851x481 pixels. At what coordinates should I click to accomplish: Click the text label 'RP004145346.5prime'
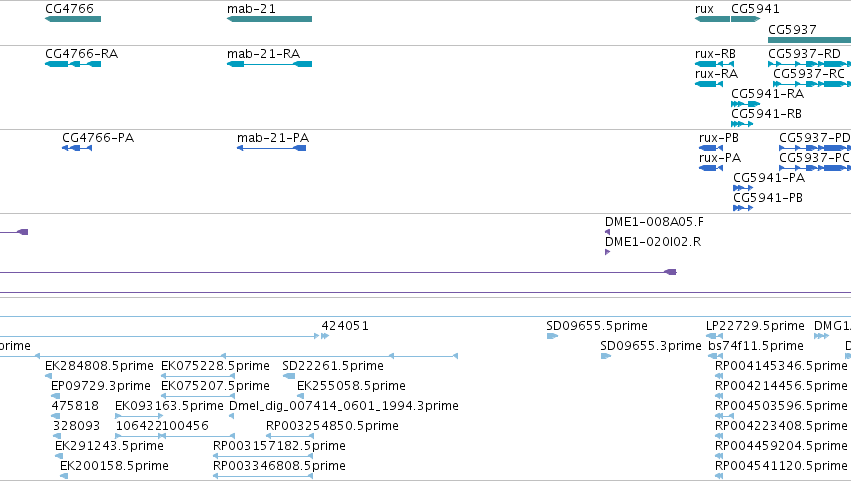click(x=781, y=366)
